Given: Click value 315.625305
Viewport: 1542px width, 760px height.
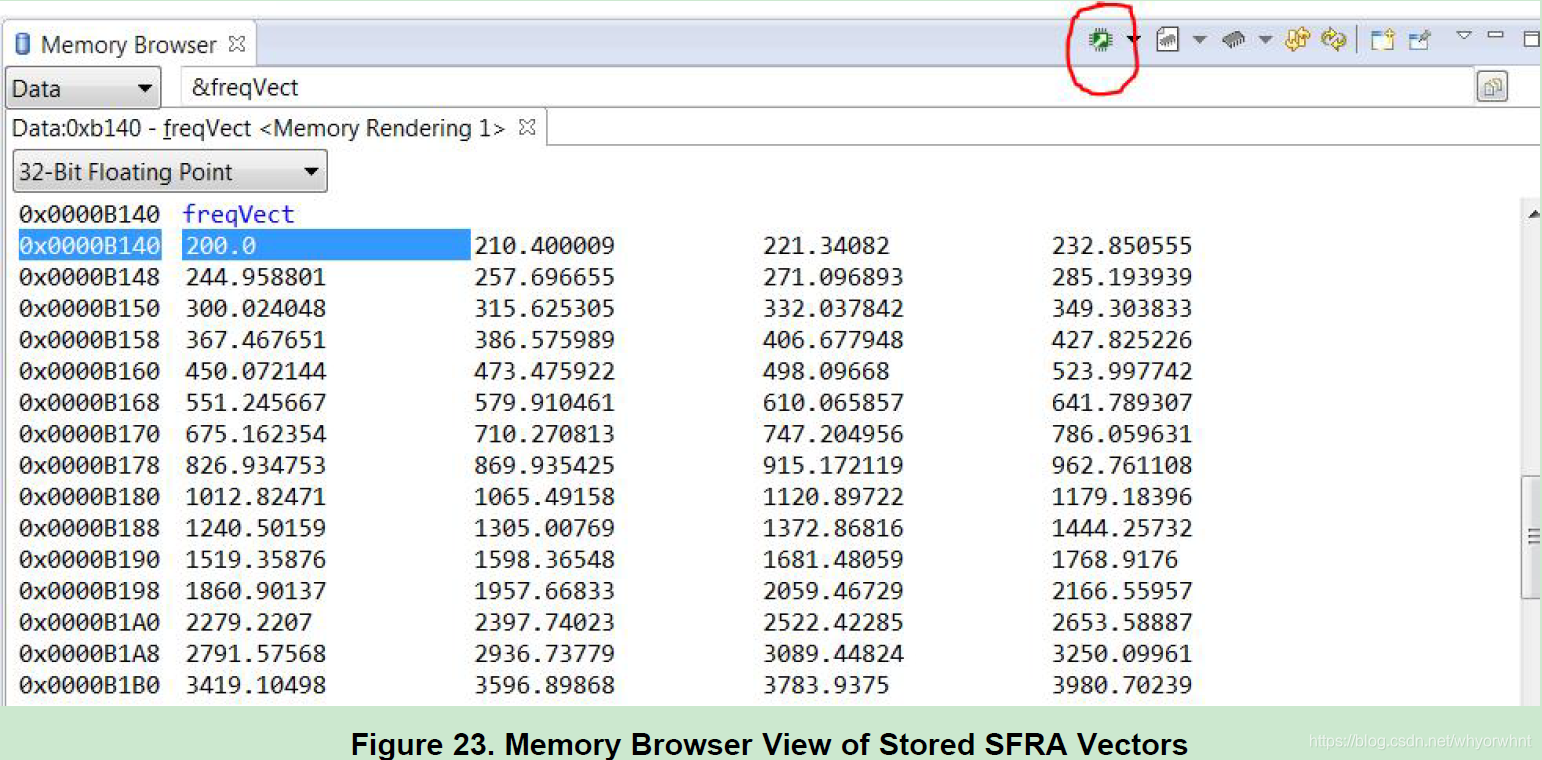Looking at the screenshot, I should click(544, 308).
